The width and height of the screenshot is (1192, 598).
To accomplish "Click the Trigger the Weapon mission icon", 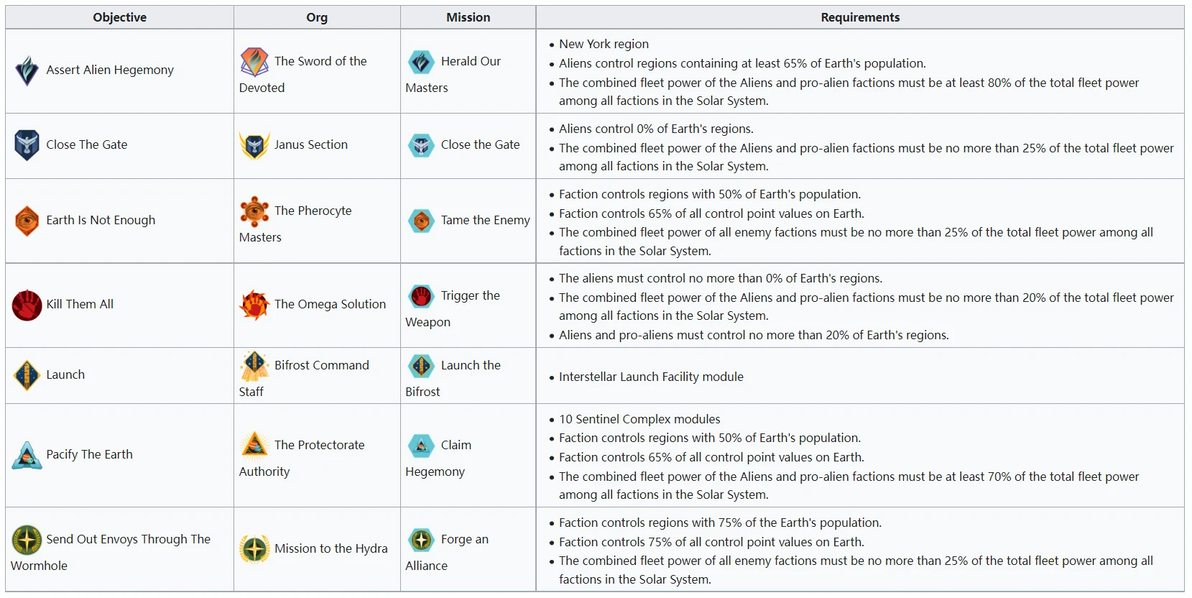I will 421,296.
